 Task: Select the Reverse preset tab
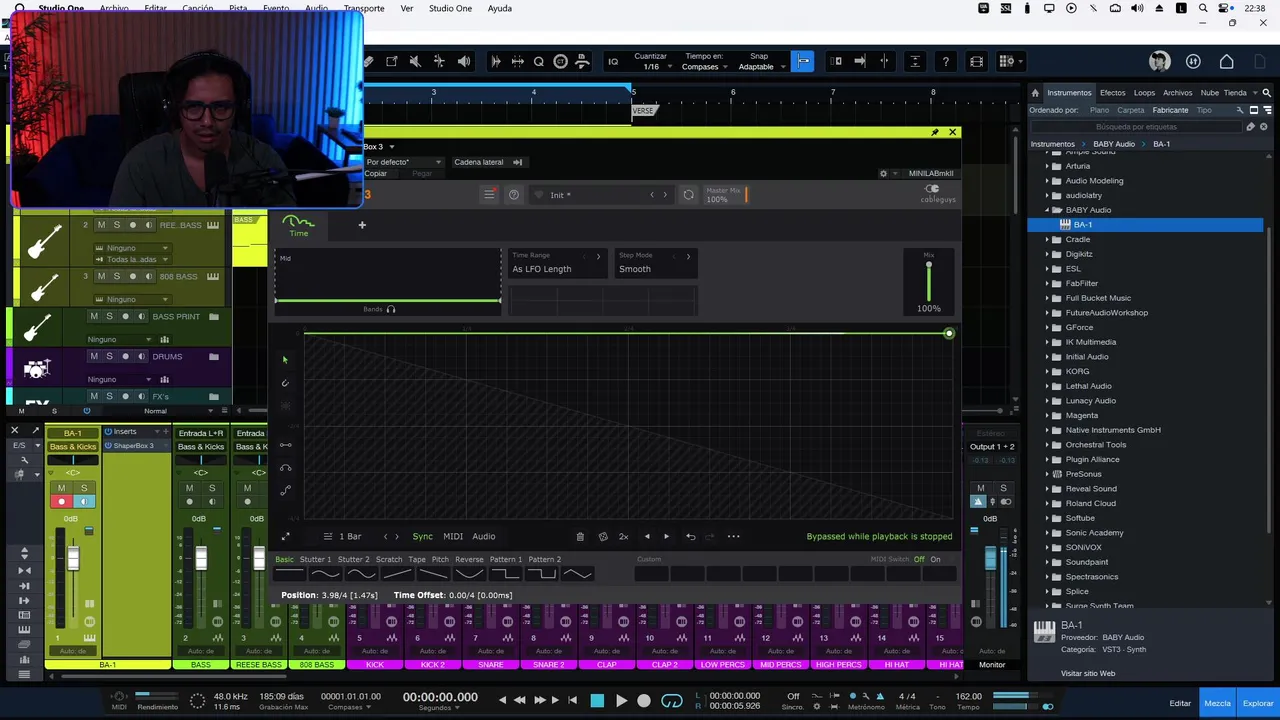(469, 560)
